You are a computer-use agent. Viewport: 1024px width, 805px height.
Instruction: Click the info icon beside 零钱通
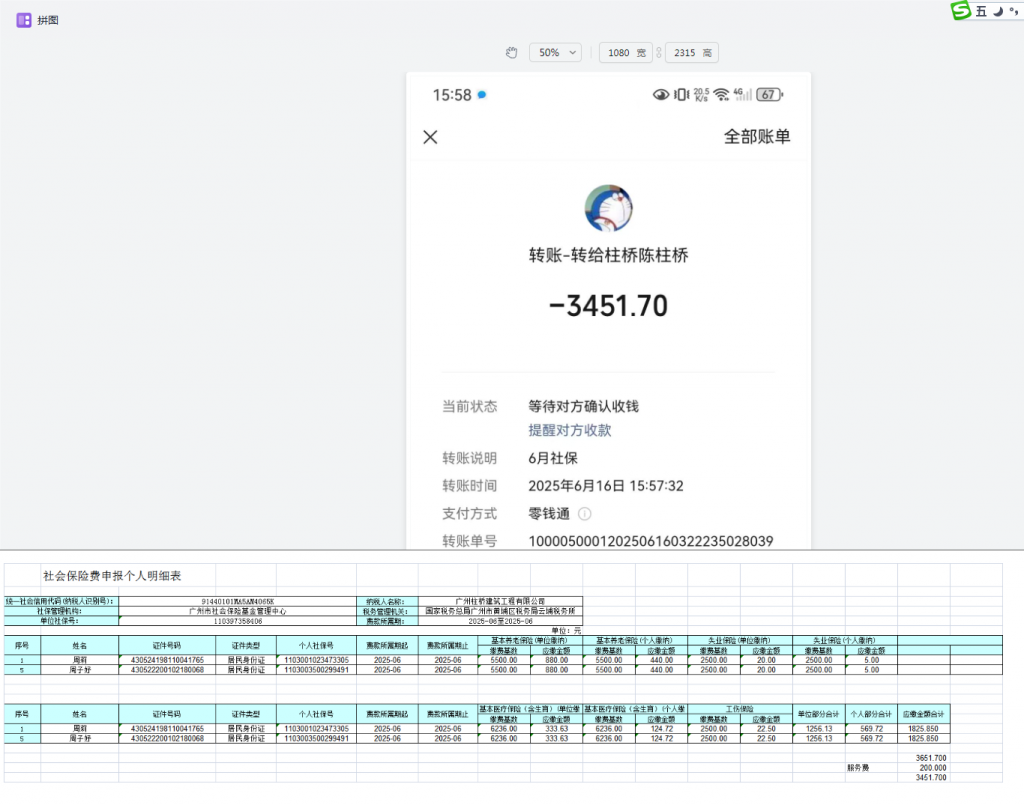point(585,514)
